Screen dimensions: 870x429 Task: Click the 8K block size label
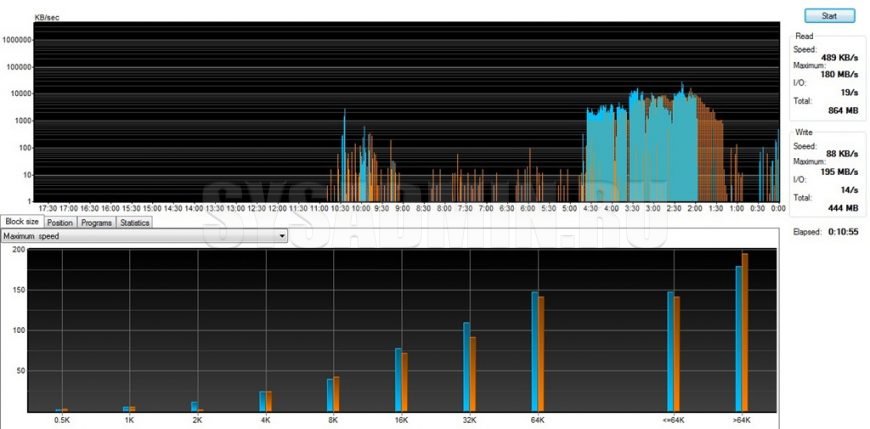tap(333, 420)
